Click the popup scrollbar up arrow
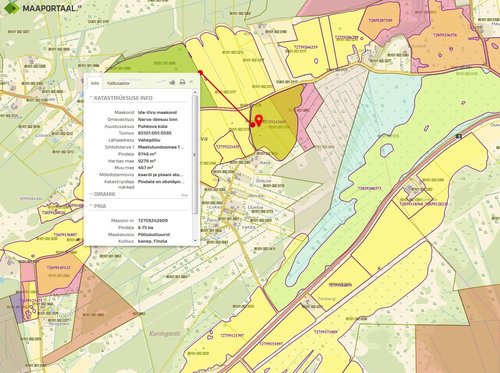The width and height of the screenshot is (500, 373). 195,91
